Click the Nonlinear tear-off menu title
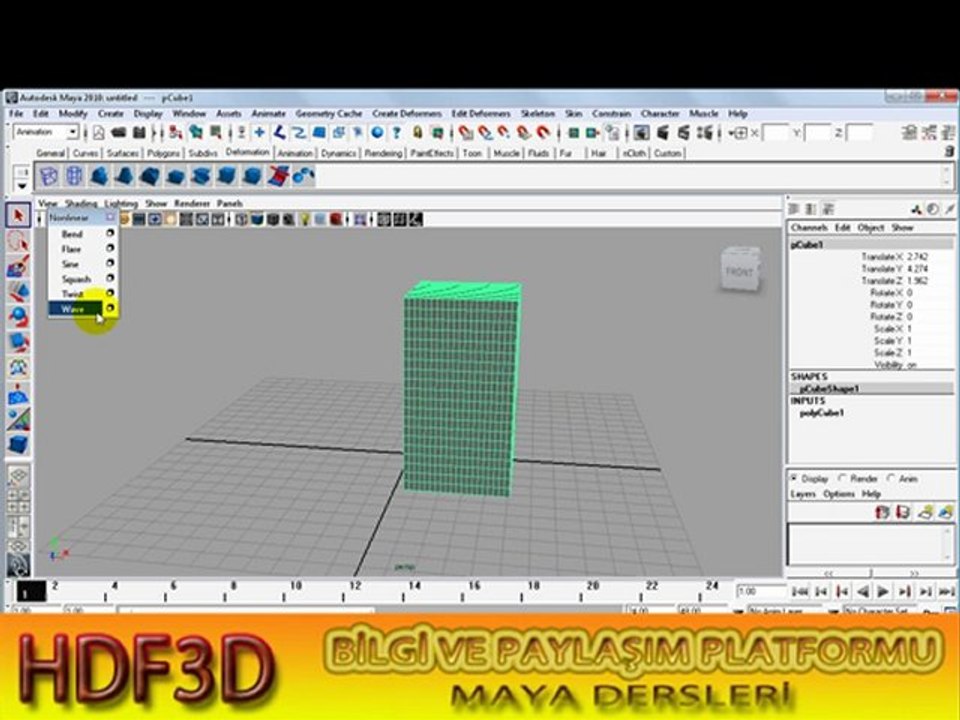 point(69,217)
